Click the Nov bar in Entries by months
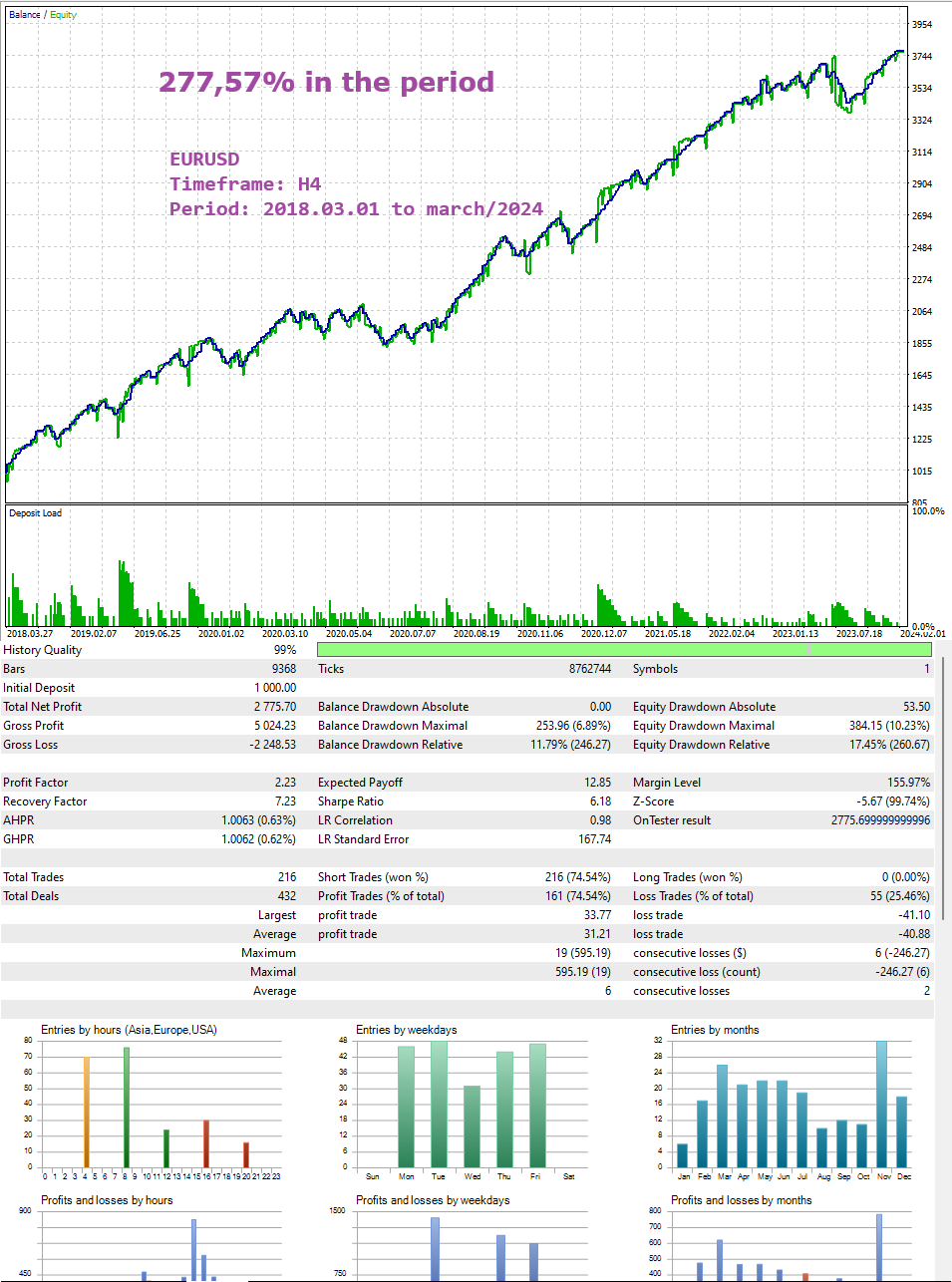The height and width of the screenshot is (1282, 952). tap(881, 1105)
